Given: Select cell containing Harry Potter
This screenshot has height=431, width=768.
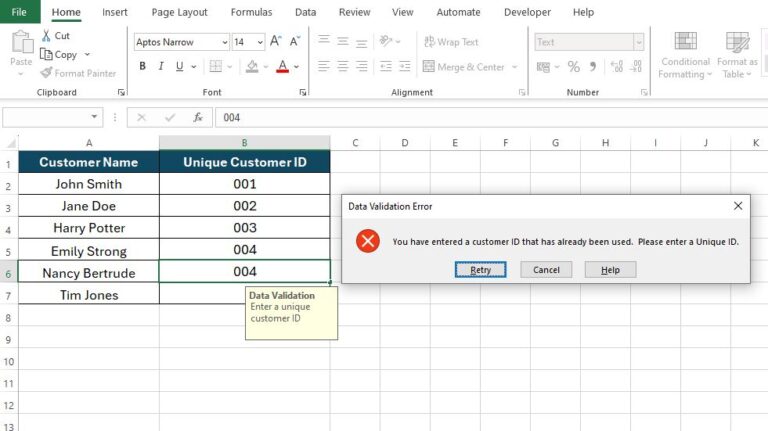Looking at the screenshot, I should (x=88, y=228).
